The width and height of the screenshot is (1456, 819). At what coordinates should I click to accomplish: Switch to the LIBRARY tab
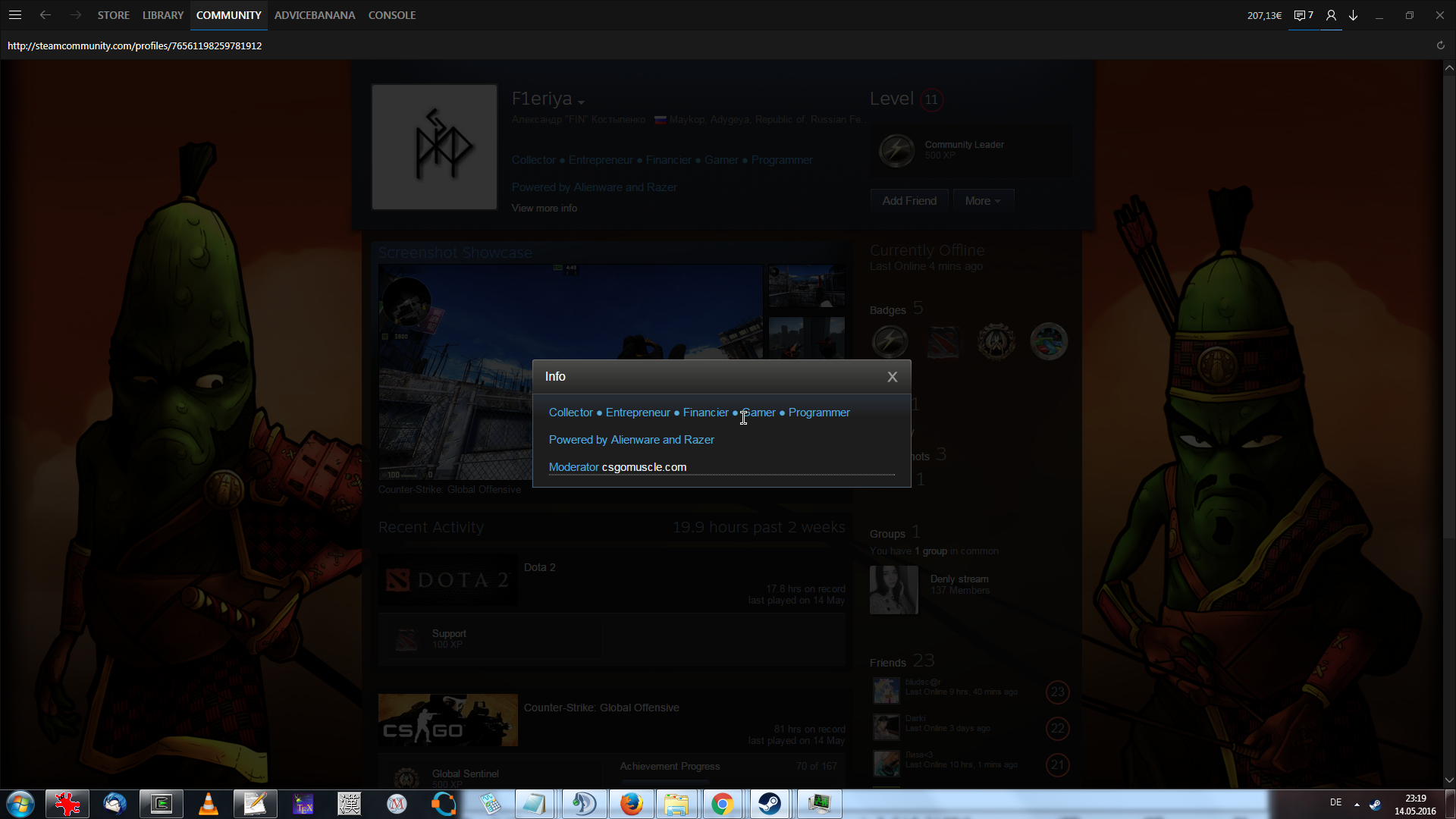point(163,15)
